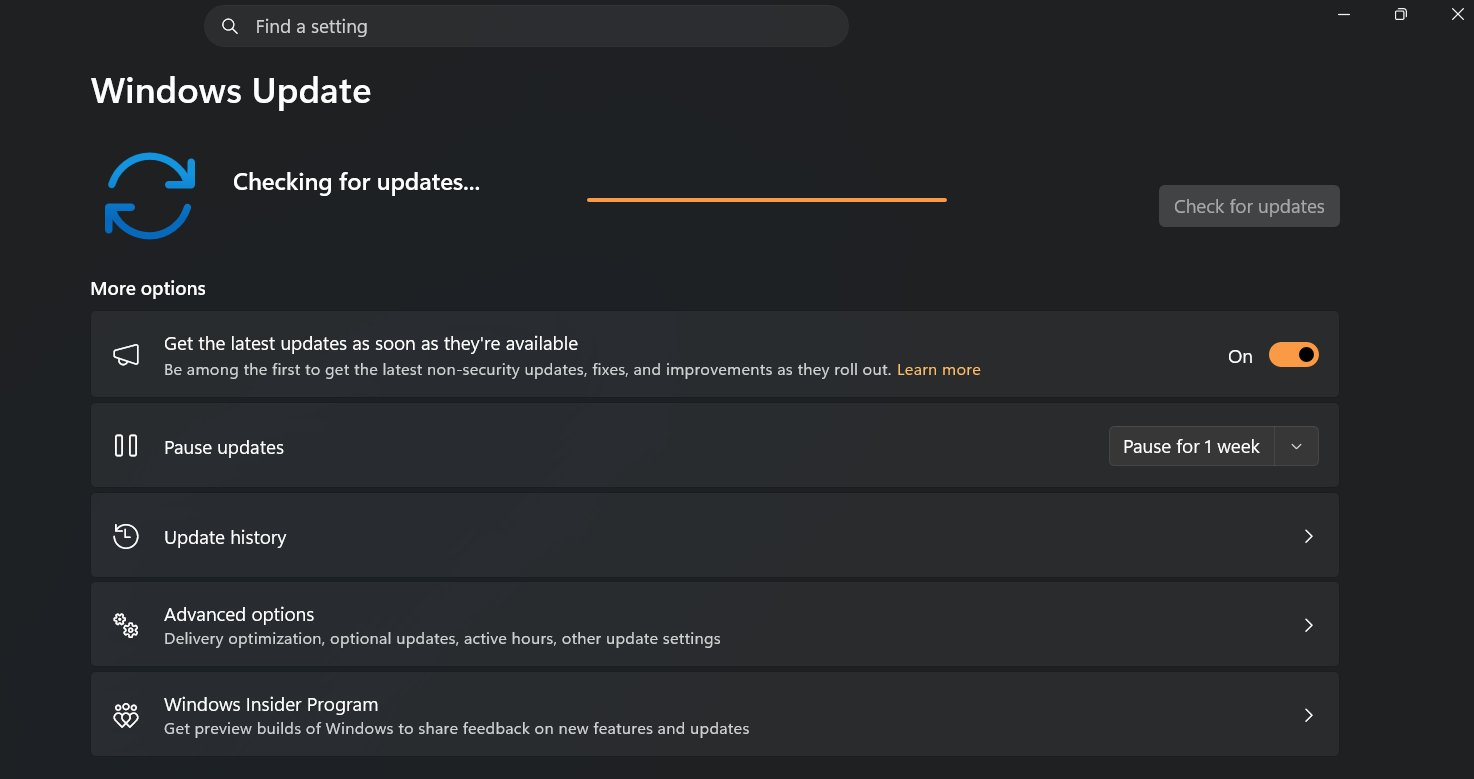Open the Update history entry
1474x779 pixels.
[225, 538]
